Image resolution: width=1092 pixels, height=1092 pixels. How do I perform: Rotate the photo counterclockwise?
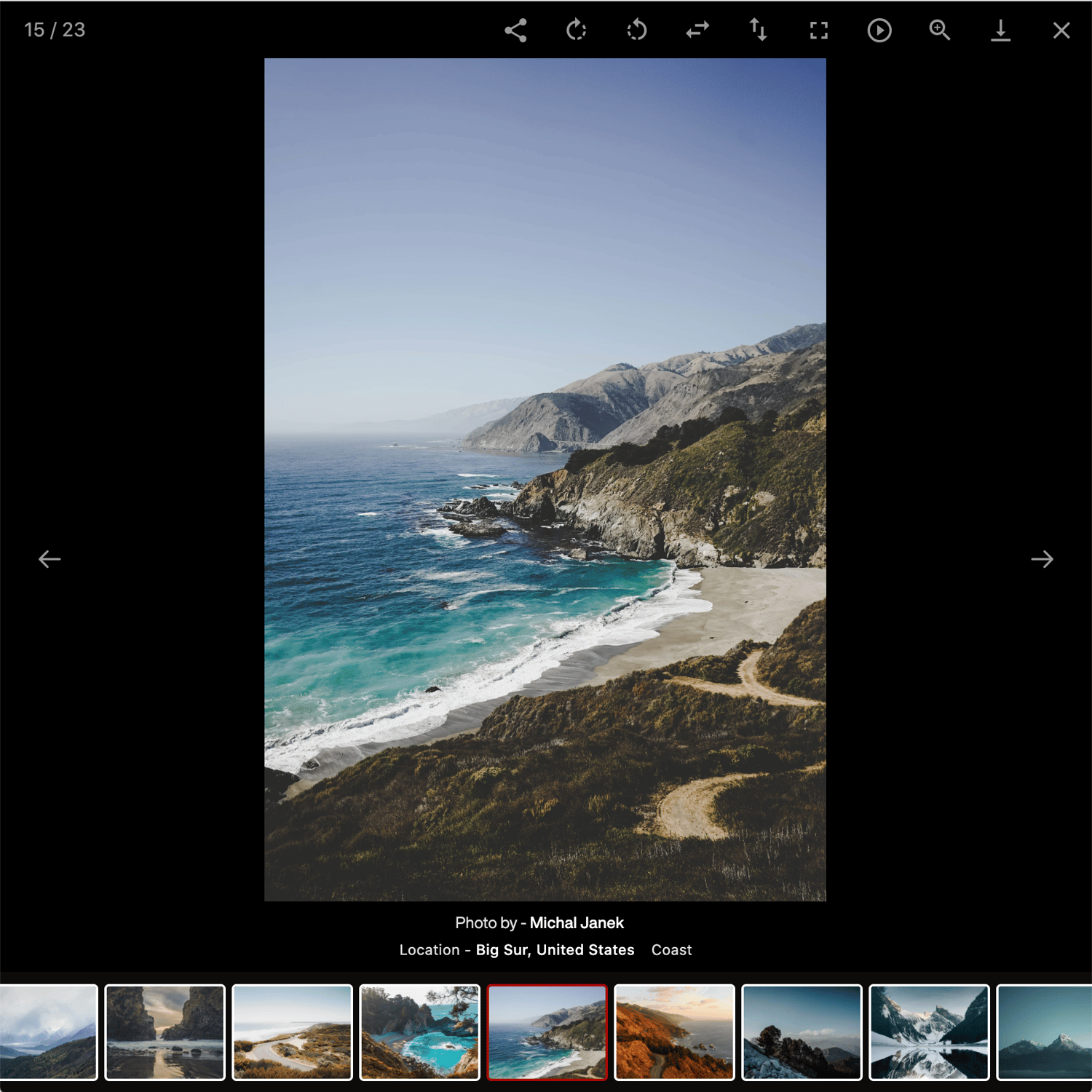coord(637,30)
